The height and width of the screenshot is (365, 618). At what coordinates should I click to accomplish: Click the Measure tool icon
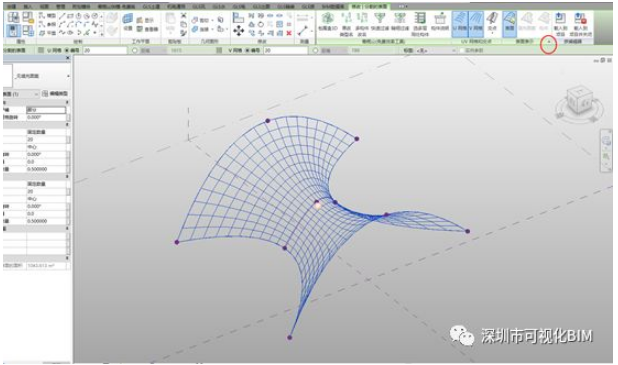[x=303, y=30]
